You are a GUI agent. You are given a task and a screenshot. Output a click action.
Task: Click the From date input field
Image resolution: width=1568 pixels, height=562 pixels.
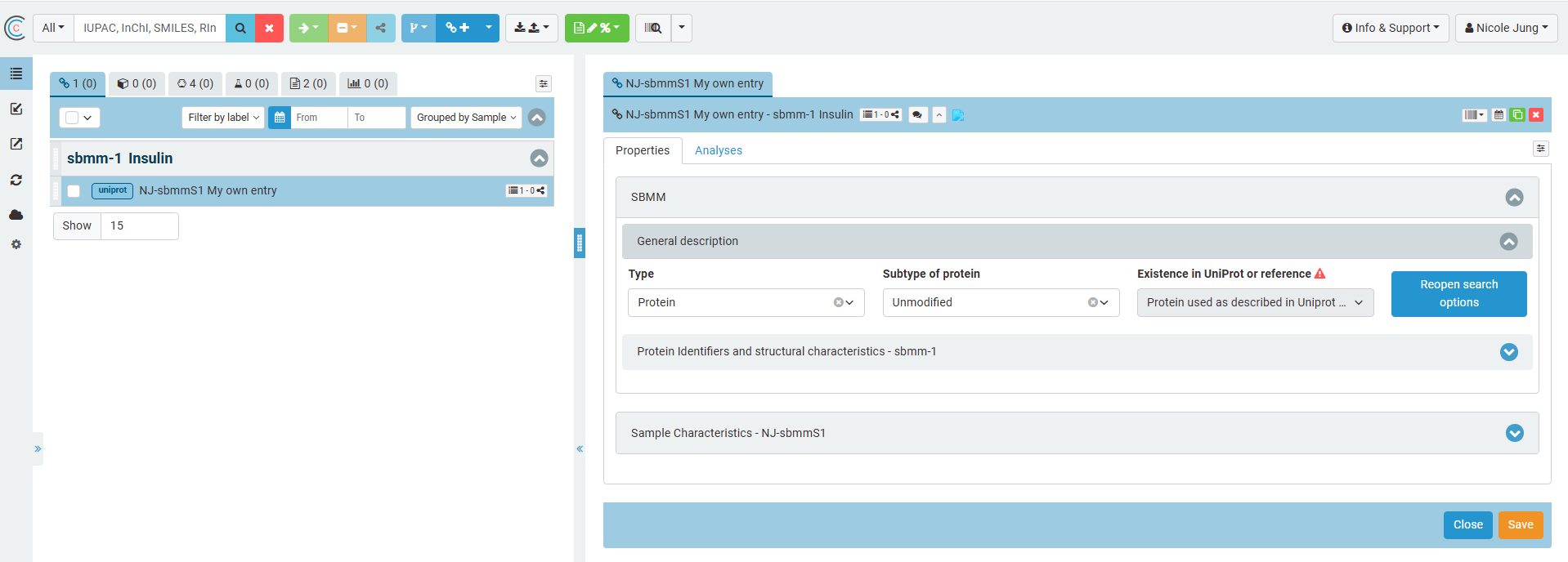pos(319,118)
